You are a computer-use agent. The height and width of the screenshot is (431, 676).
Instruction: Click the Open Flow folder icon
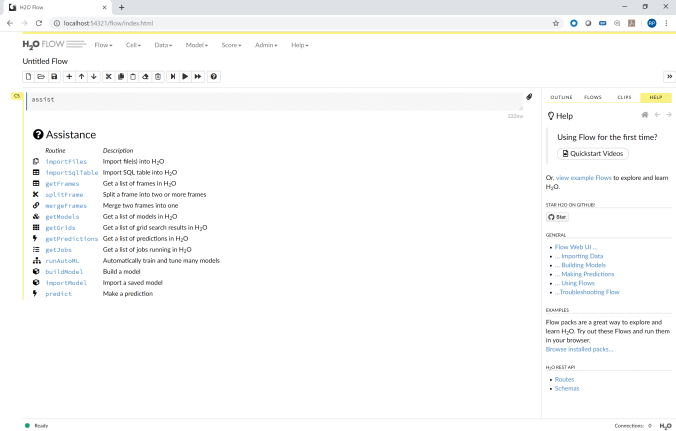point(41,76)
